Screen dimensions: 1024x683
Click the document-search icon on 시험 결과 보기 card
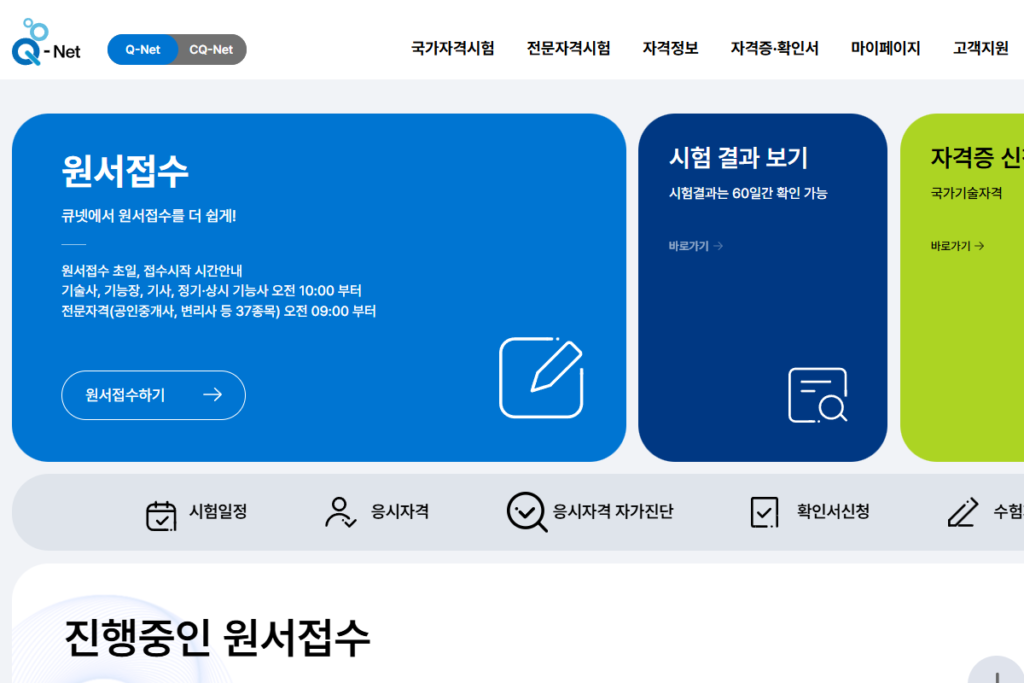[816, 394]
